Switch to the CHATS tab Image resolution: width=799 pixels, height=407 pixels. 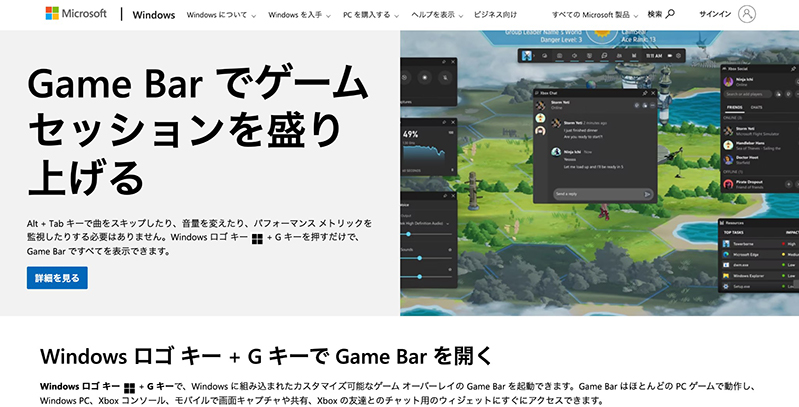point(757,107)
